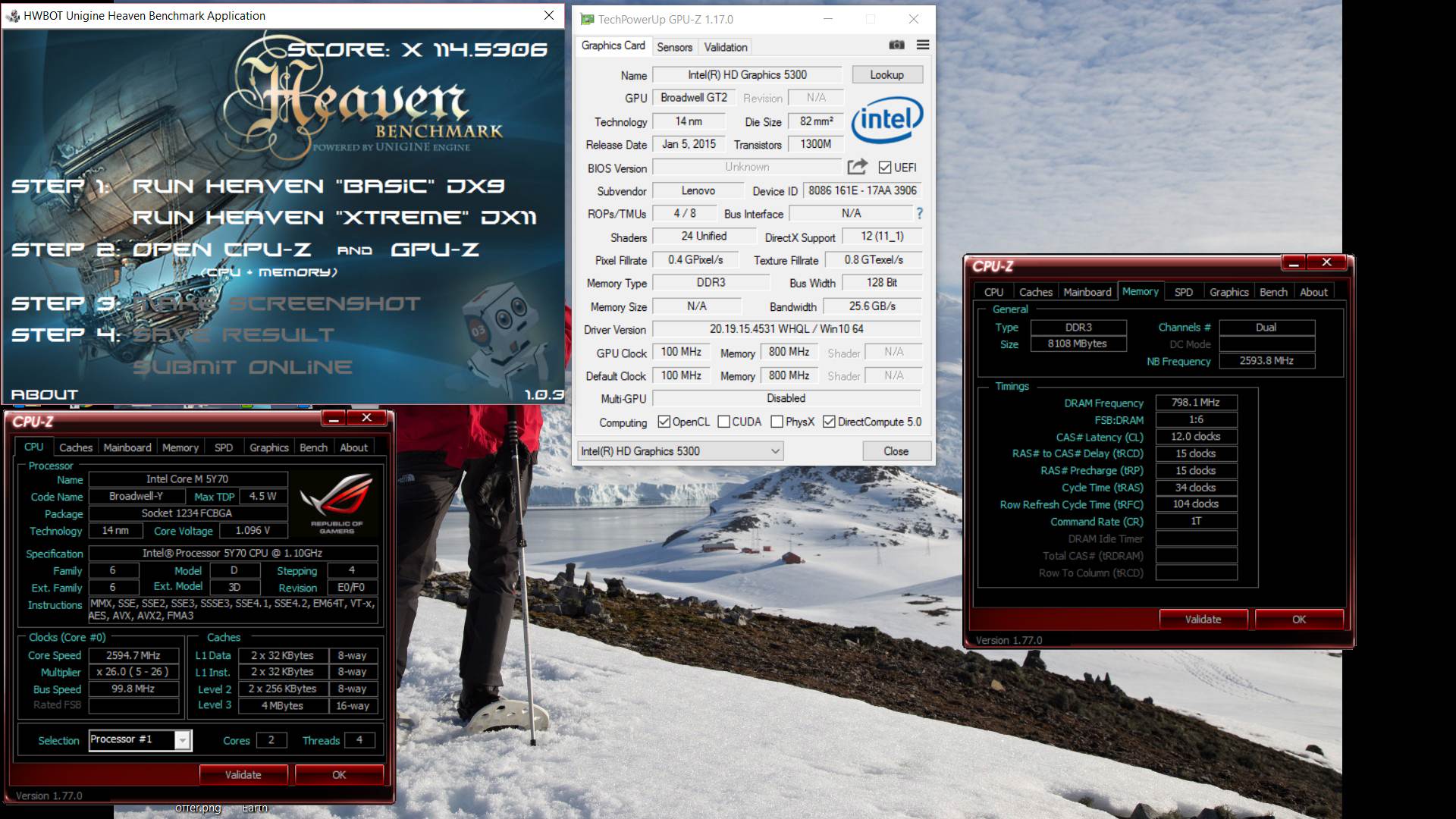Switch to the Validation tab in GPU-Z
Screen dimensions: 1456x819
(726, 47)
